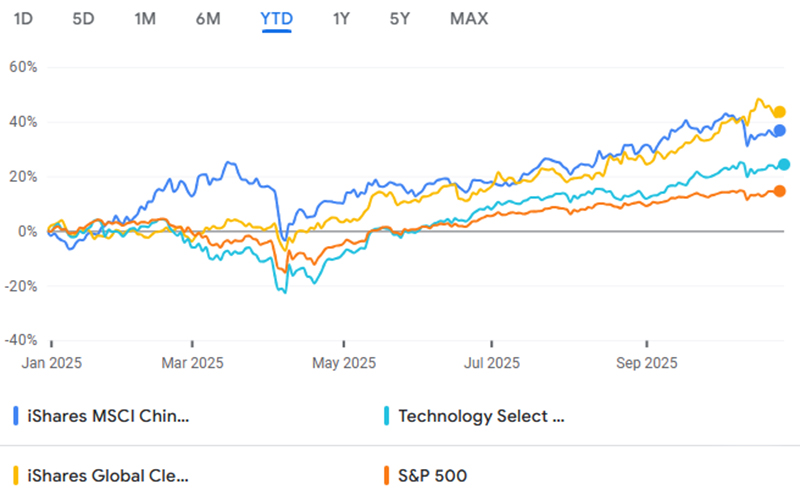Click blue color bar beside iShares MSCI China
The image size is (800, 501).
[16, 416]
